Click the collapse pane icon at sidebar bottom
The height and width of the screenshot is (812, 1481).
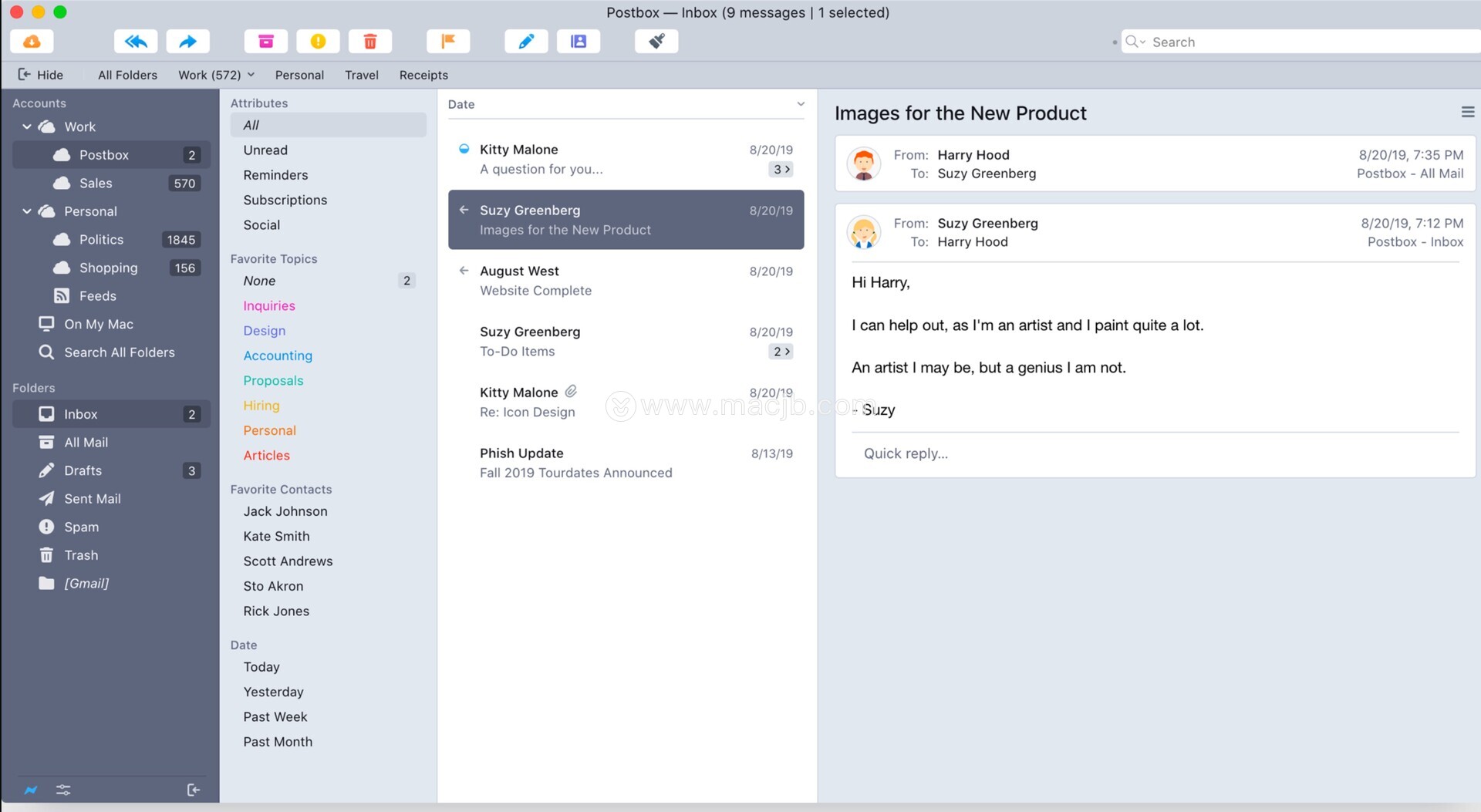(193, 790)
